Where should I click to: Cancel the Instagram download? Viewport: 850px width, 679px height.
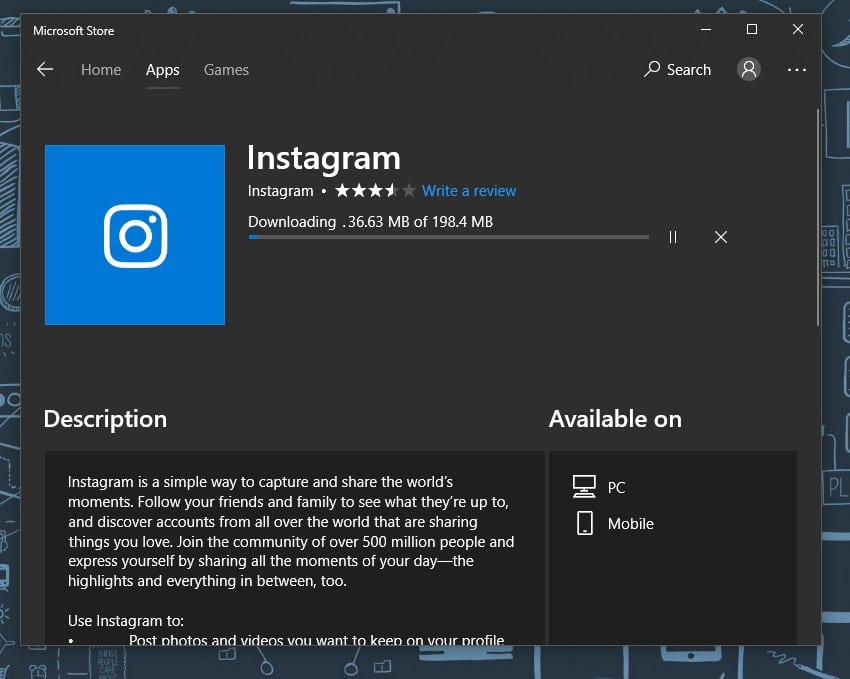click(x=720, y=237)
